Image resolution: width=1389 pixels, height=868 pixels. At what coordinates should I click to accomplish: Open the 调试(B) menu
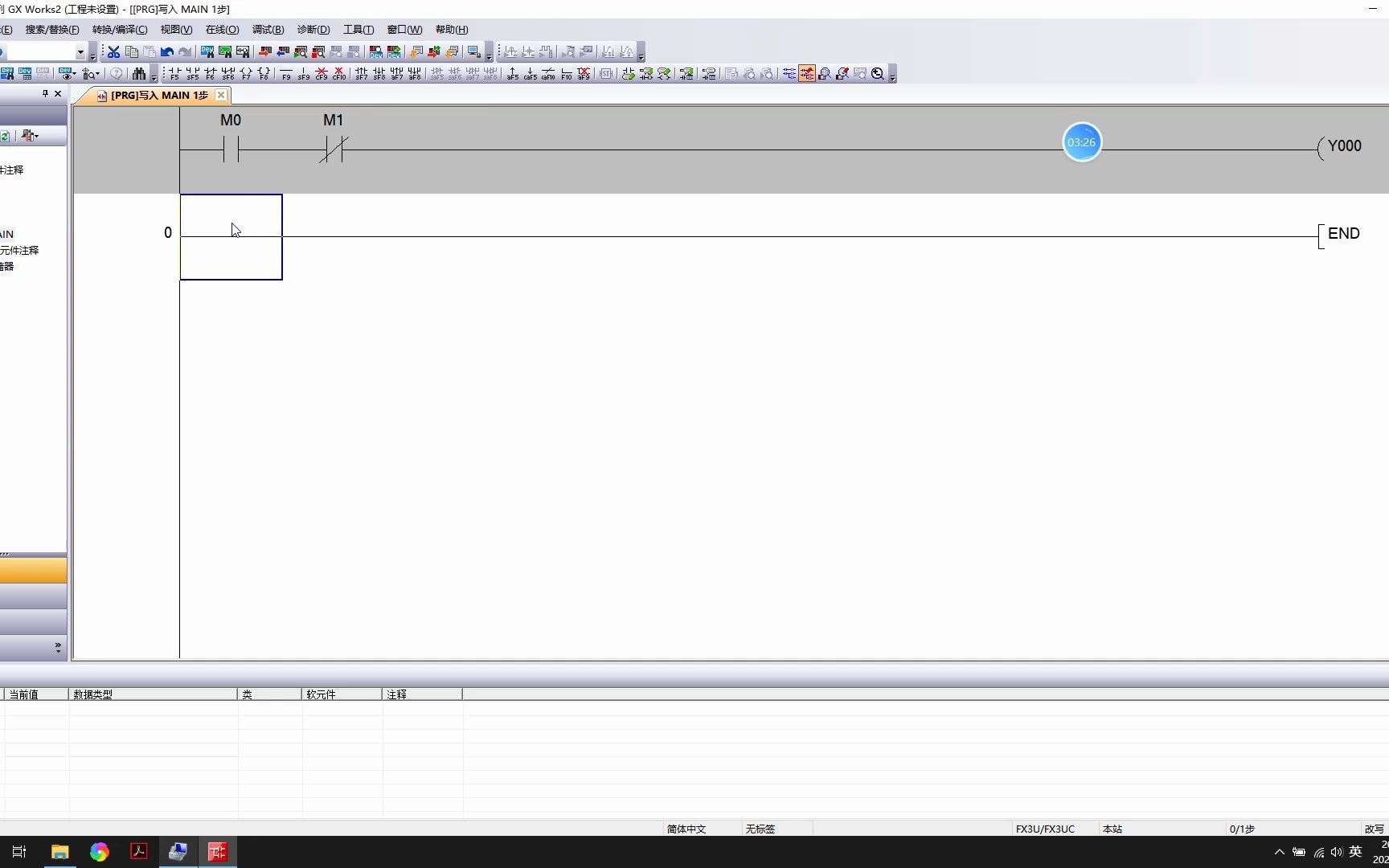[x=268, y=30]
